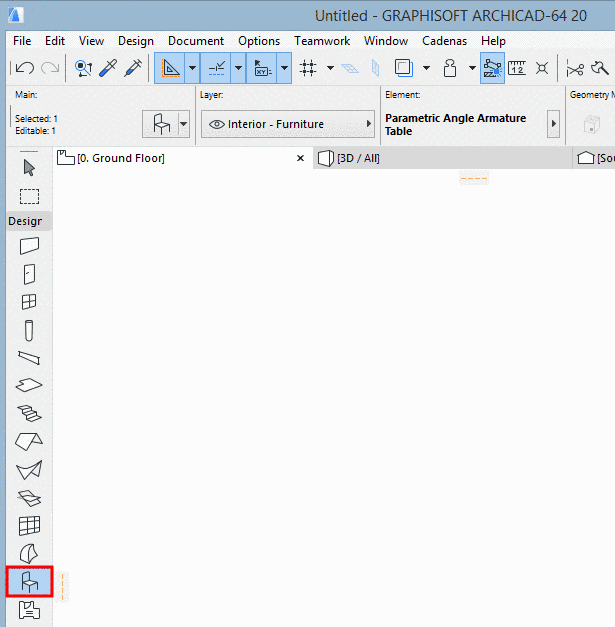The image size is (615, 627).
Task: Select the Beam tool
Action: (x=29, y=357)
